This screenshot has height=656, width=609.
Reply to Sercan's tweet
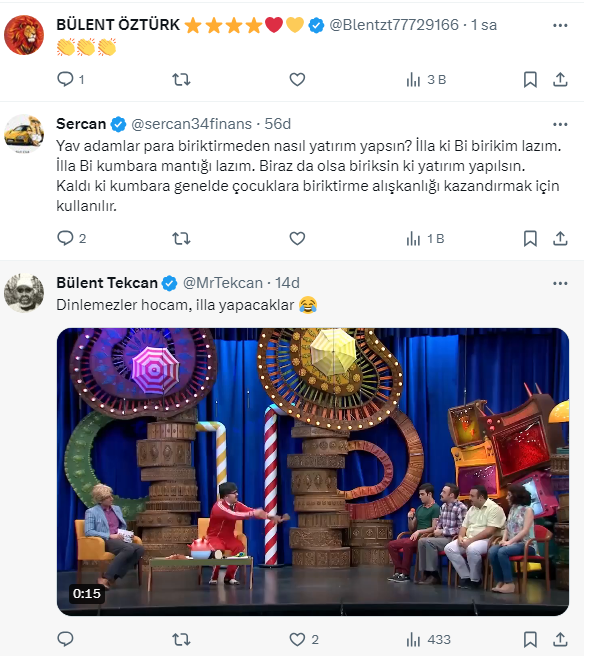(66, 238)
